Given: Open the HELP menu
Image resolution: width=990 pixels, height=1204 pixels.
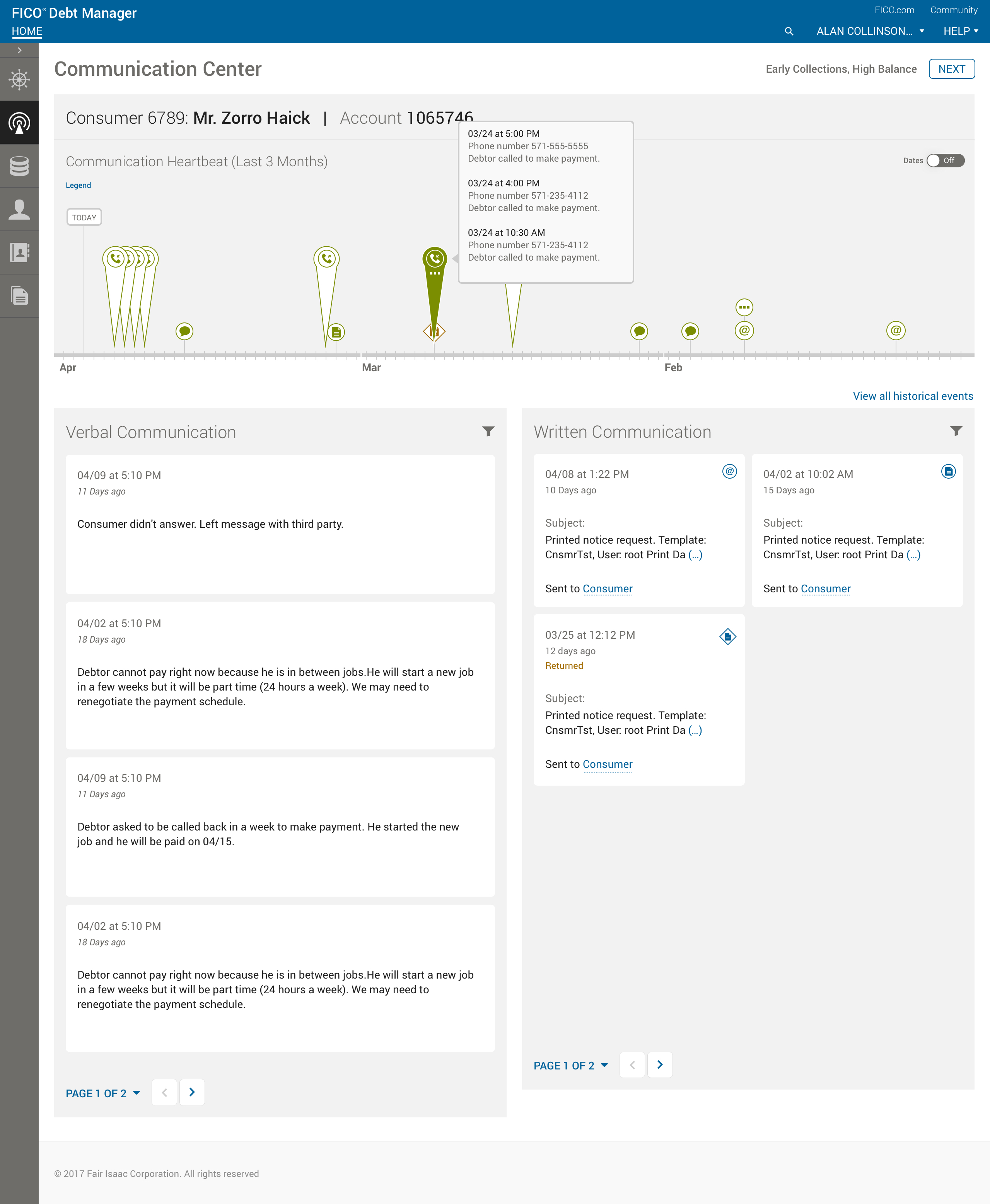Looking at the screenshot, I should coord(960,31).
